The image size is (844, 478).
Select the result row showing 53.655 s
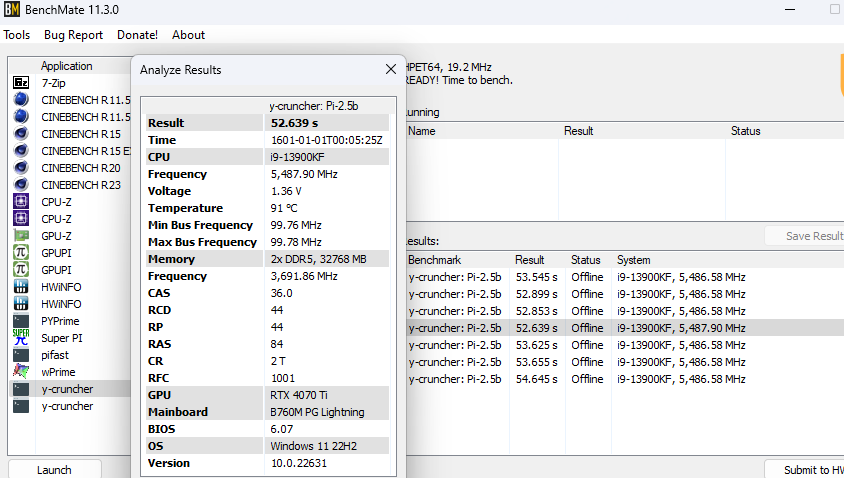(624, 362)
